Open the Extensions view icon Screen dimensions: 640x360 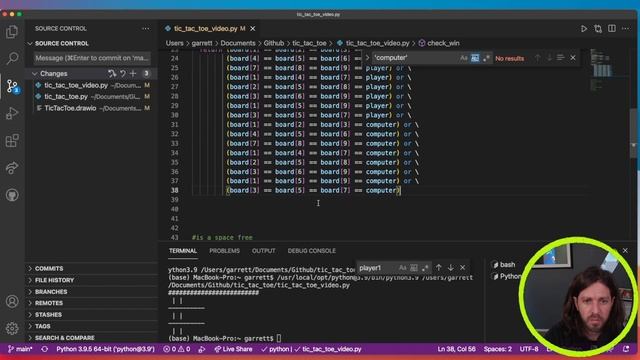point(12,141)
